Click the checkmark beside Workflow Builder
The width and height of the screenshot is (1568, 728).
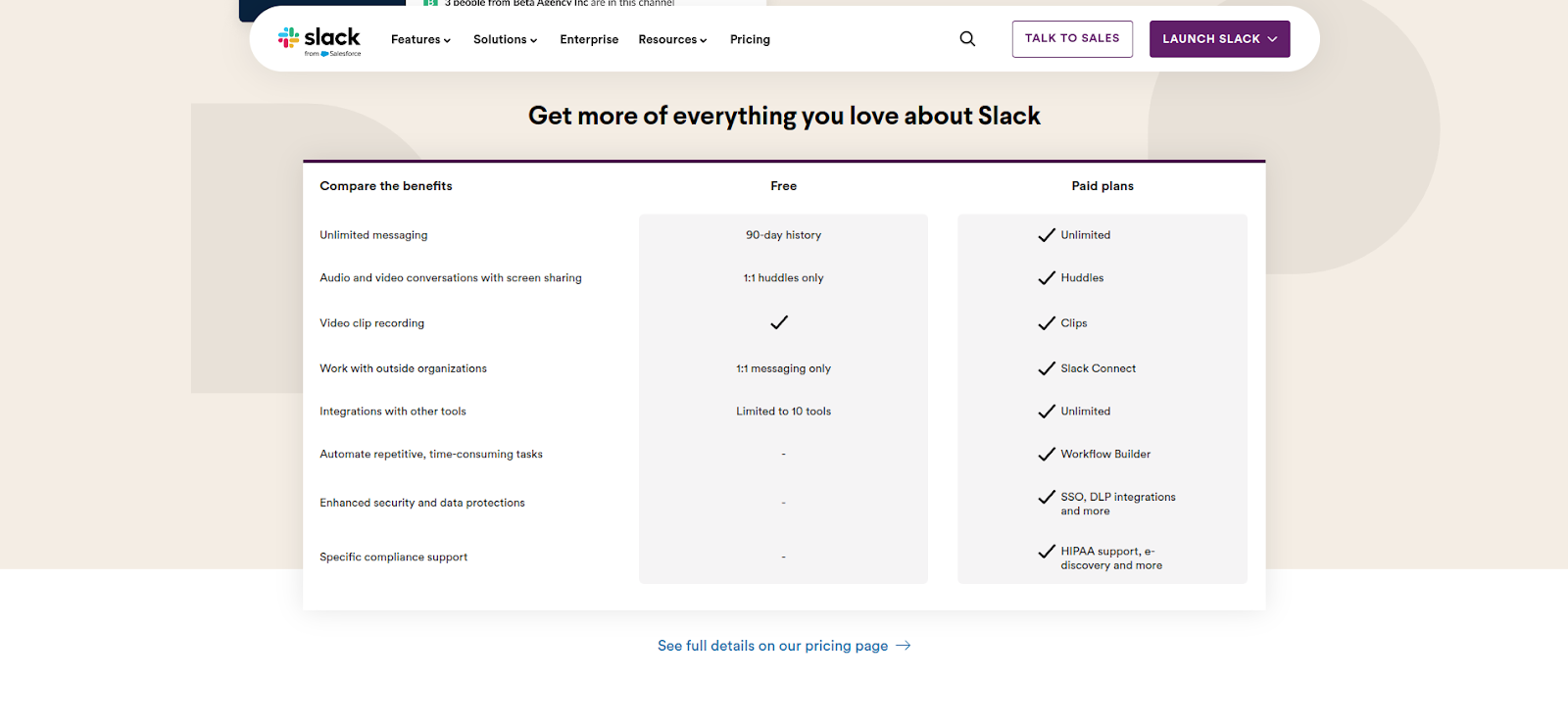[1047, 455]
